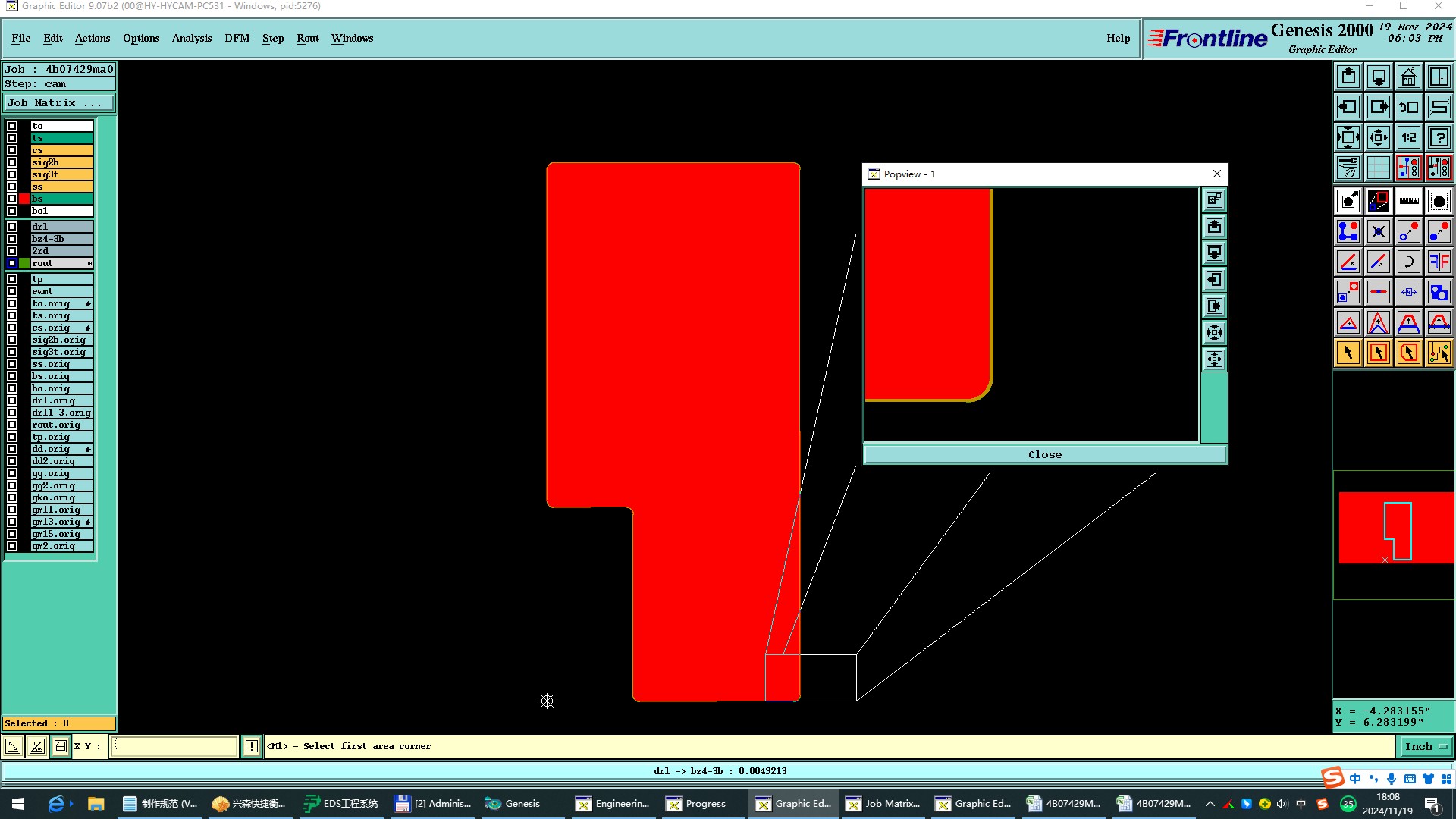Open the DFM menu
1456x819 pixels.
[237, 38]
